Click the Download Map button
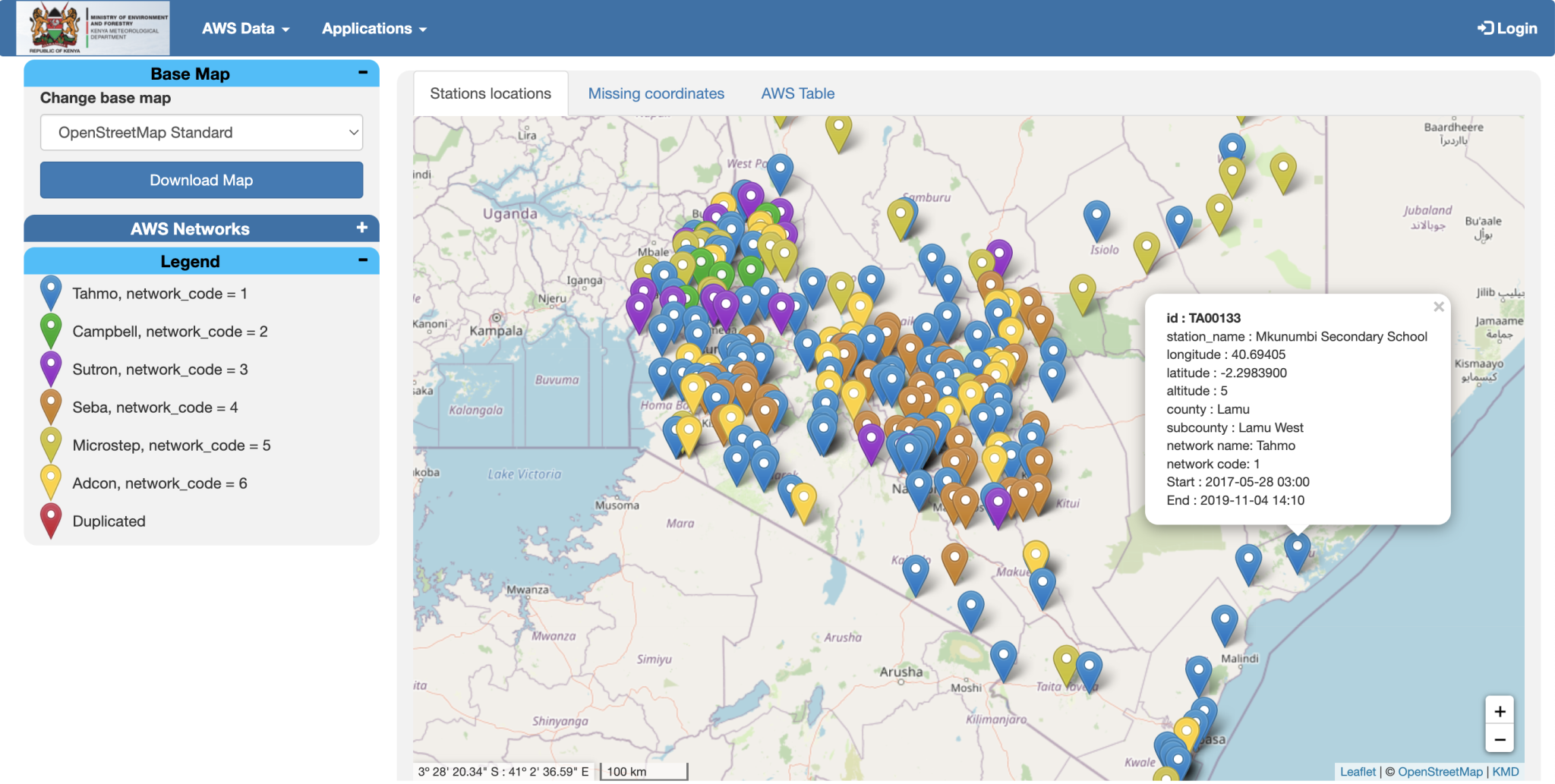Viewport: 1555px width, 784px height. pyautogui.click(x=200, y=180)
